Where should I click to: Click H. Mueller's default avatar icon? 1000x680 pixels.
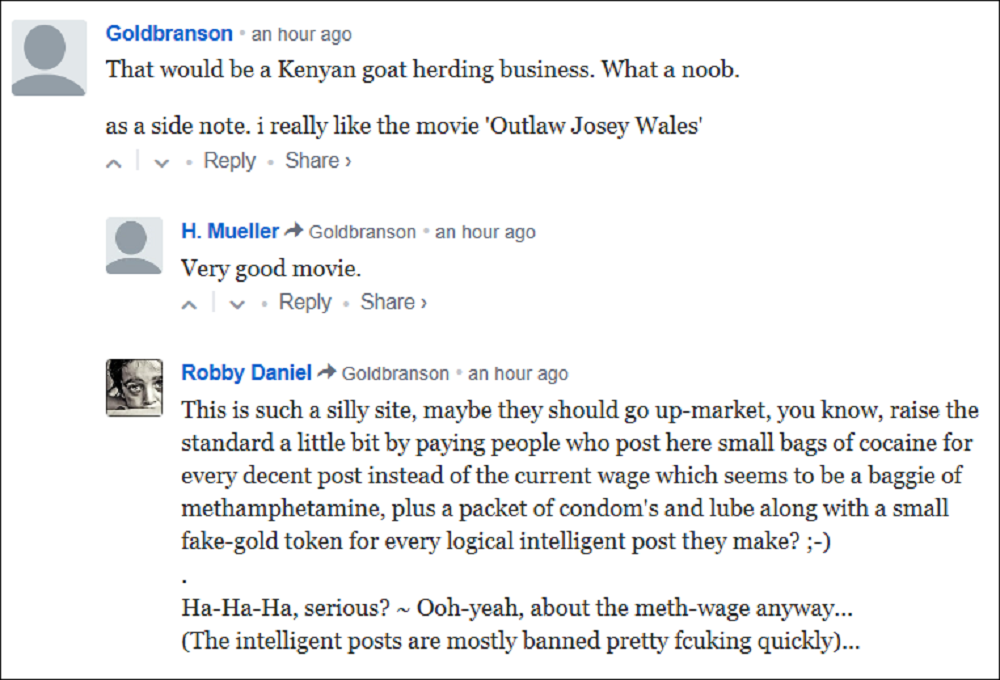[133, 246]
